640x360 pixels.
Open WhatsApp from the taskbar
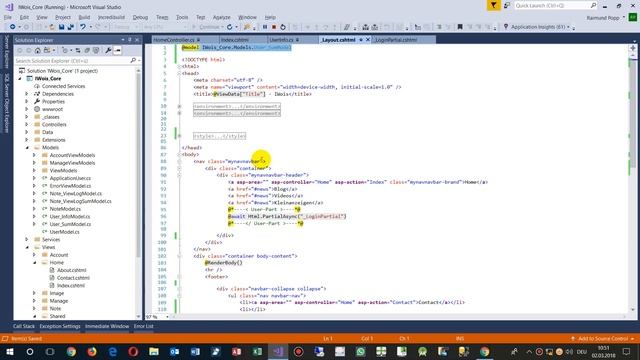pyautogui.click(x=360, y=351)
